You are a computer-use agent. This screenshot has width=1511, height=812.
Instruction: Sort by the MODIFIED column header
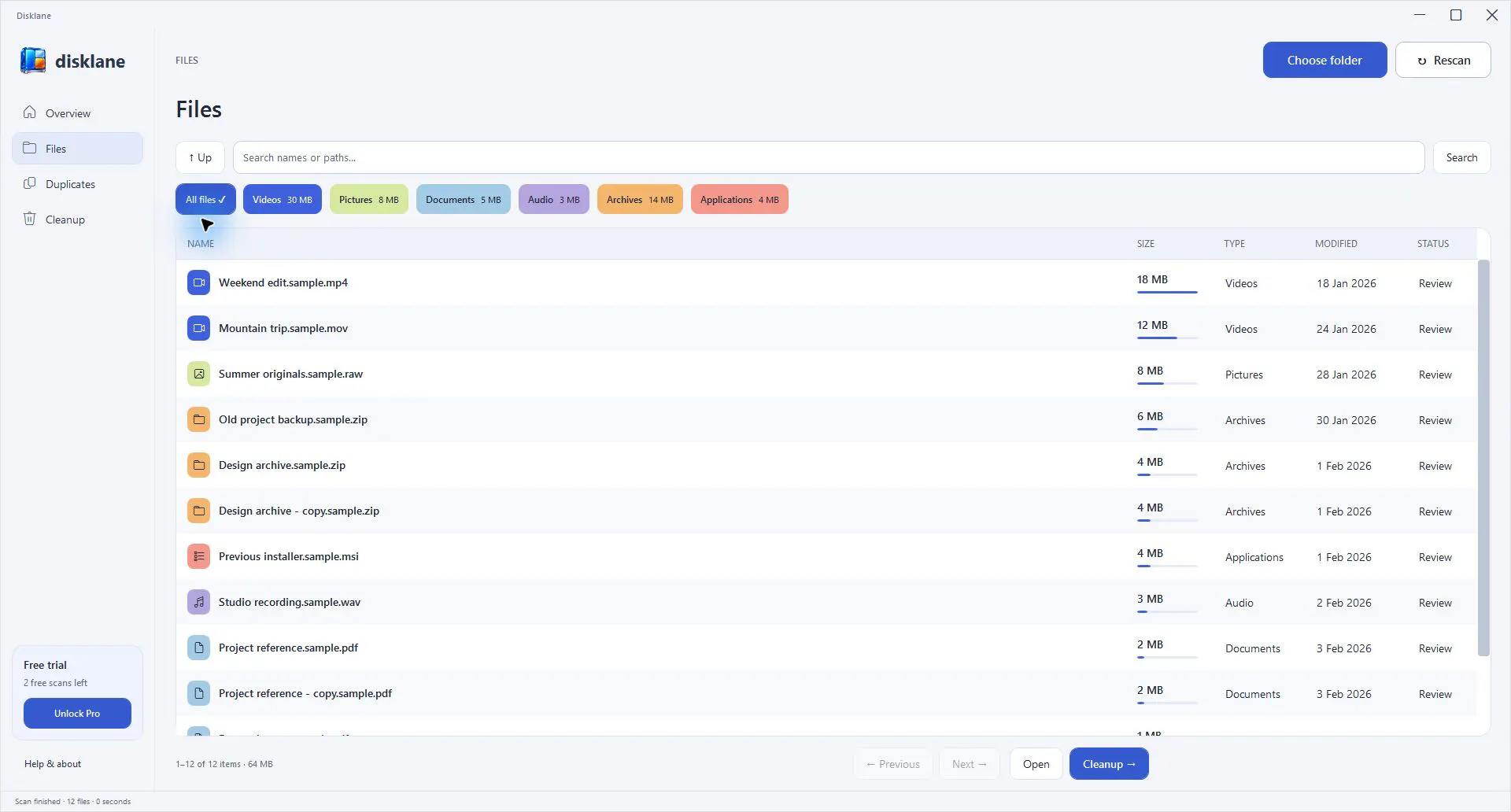pos(1336,243)
